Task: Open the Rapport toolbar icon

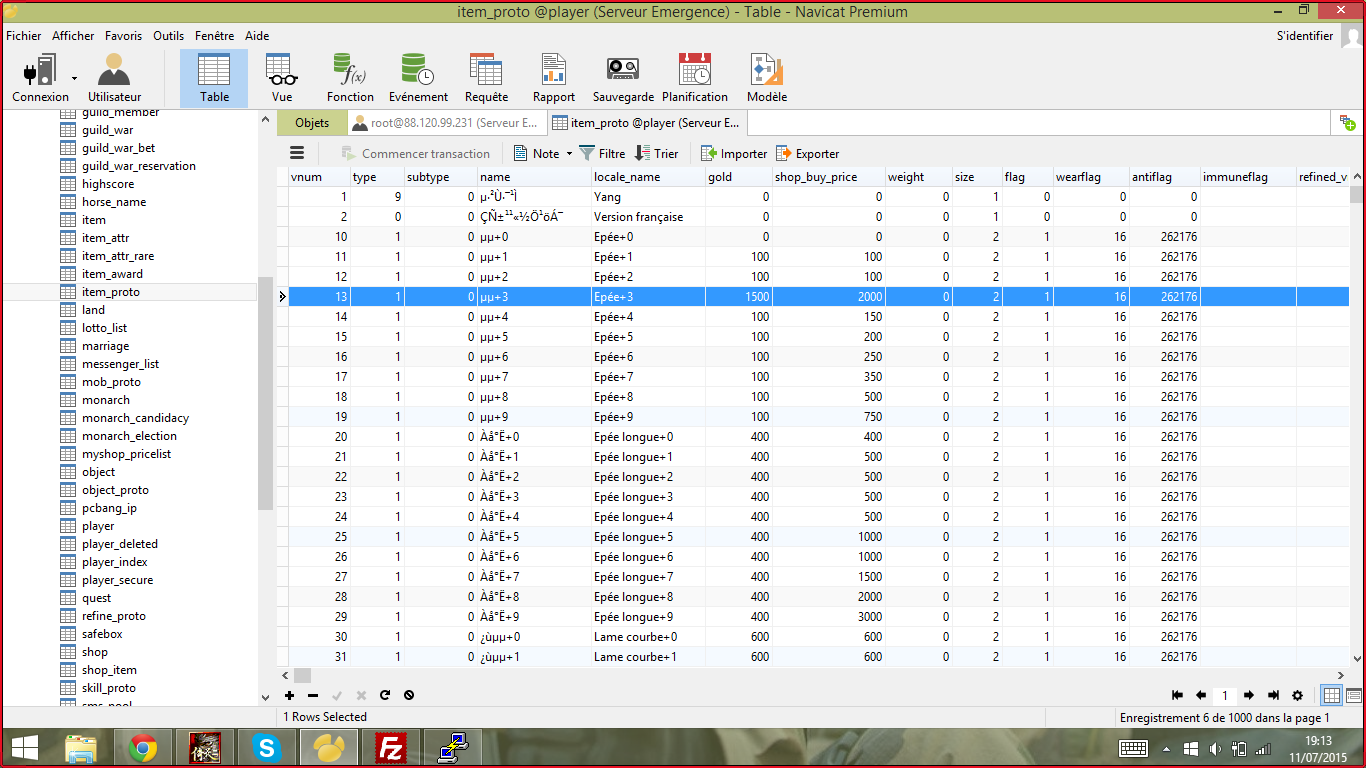Action: click(x=554, y=79)
